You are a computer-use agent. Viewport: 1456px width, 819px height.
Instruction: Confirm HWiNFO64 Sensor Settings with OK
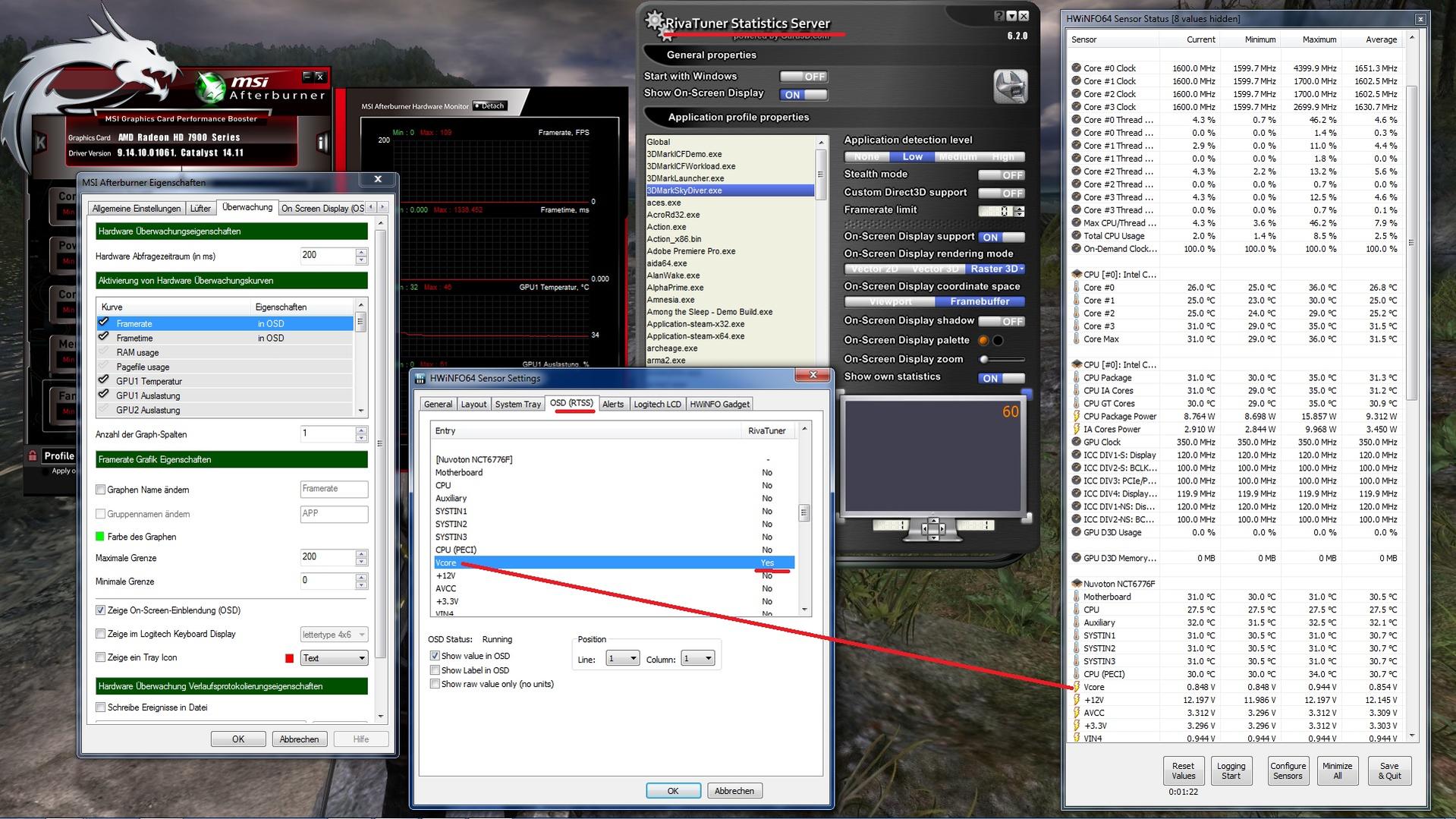pyautogui.click(x=673, y=791)
